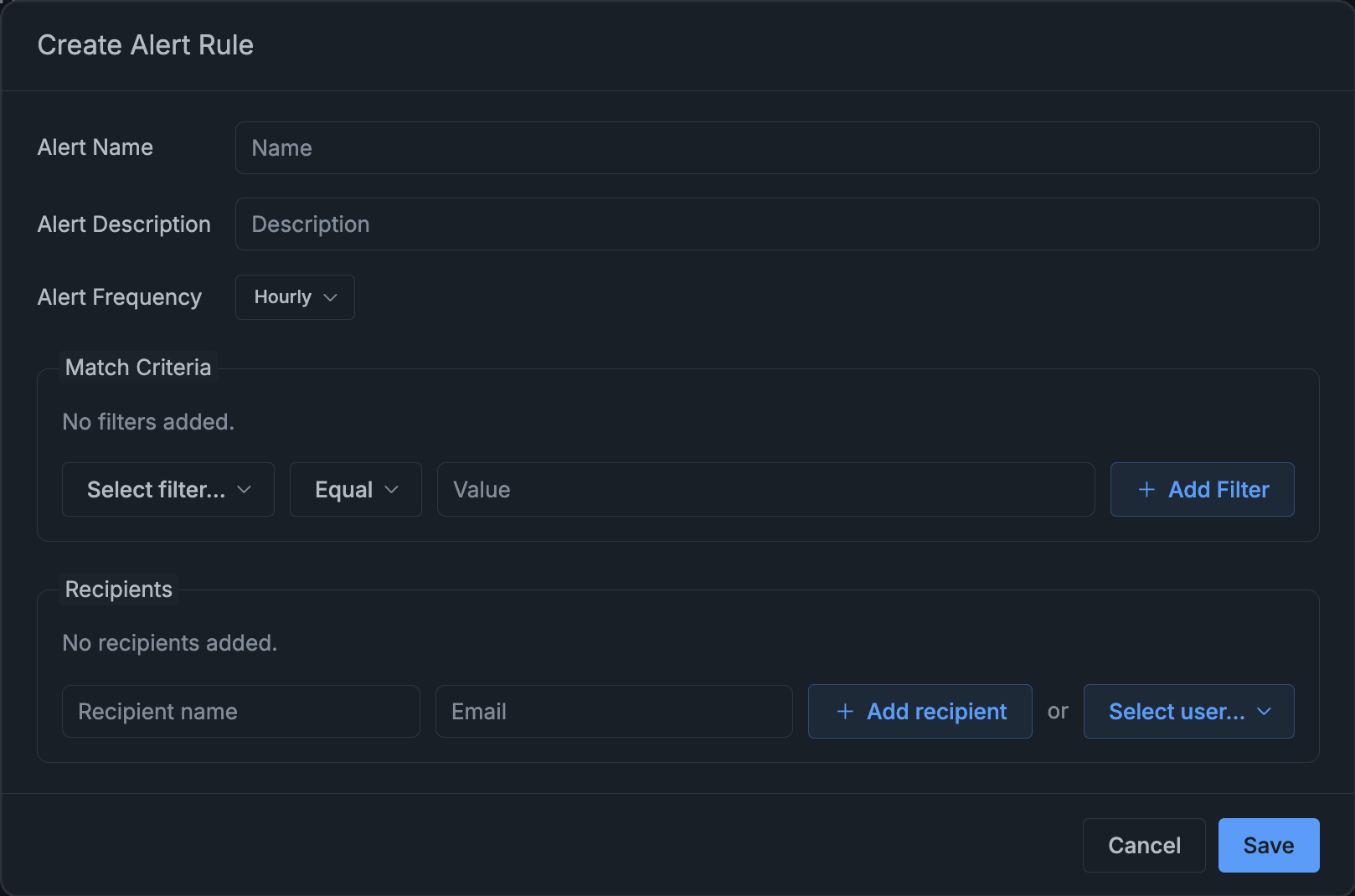Save the alert rule
This screenshot has width=1355, height=896.
coord(1269,846)
